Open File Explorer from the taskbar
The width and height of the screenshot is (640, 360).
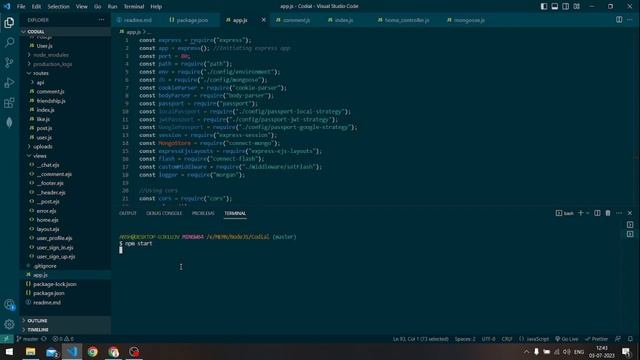coord(31,352)
